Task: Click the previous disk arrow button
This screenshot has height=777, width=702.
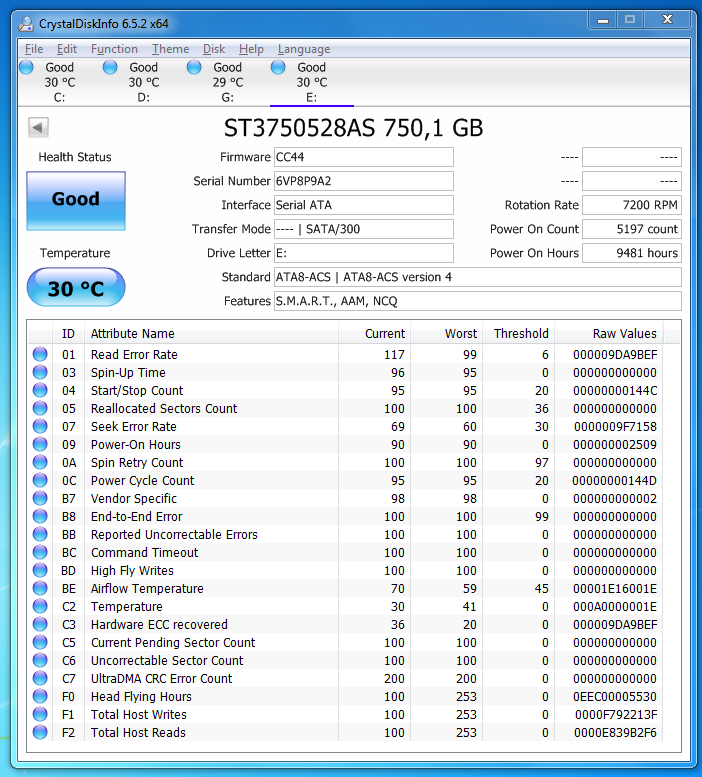Action: 38,127
